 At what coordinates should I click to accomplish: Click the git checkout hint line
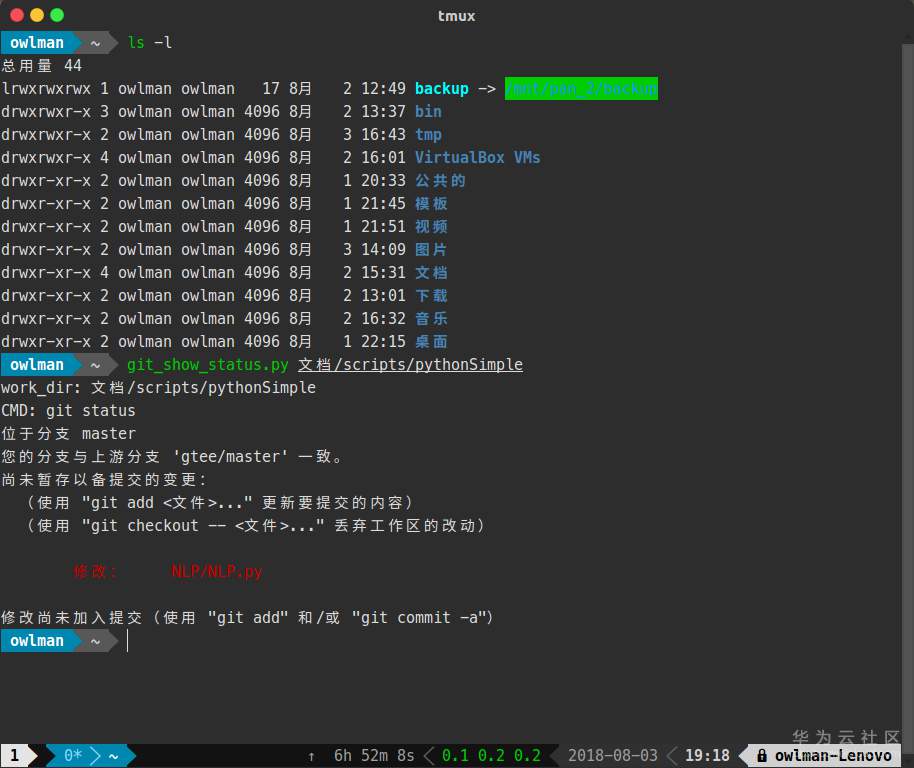coord(255,526)
